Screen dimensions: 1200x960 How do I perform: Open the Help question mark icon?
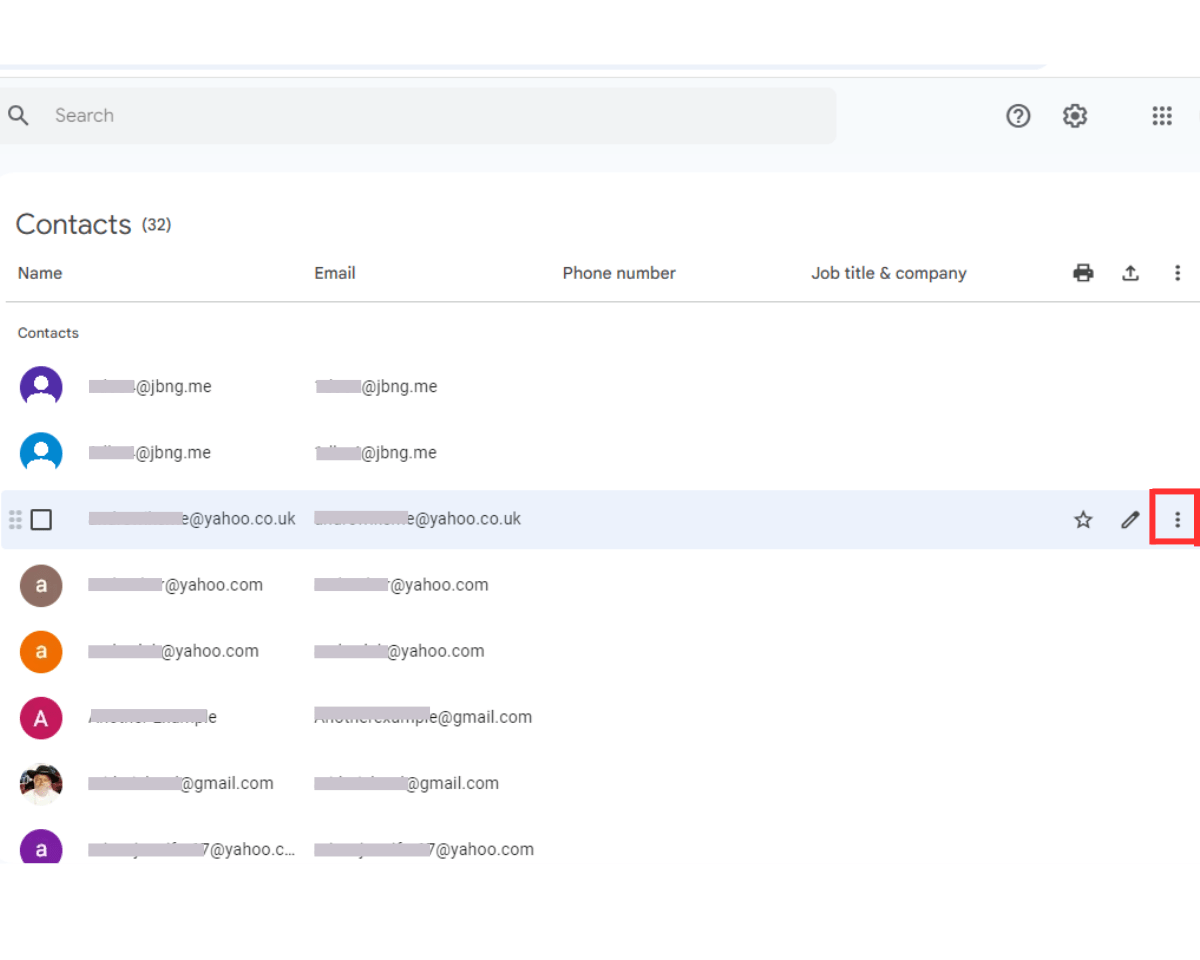pyautogui.click(x=1018, y=116)
